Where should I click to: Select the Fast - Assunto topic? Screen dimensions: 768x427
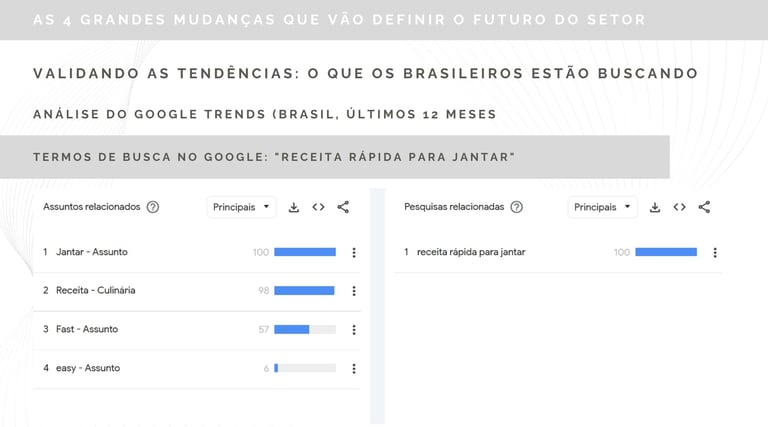tap(88, 329)
